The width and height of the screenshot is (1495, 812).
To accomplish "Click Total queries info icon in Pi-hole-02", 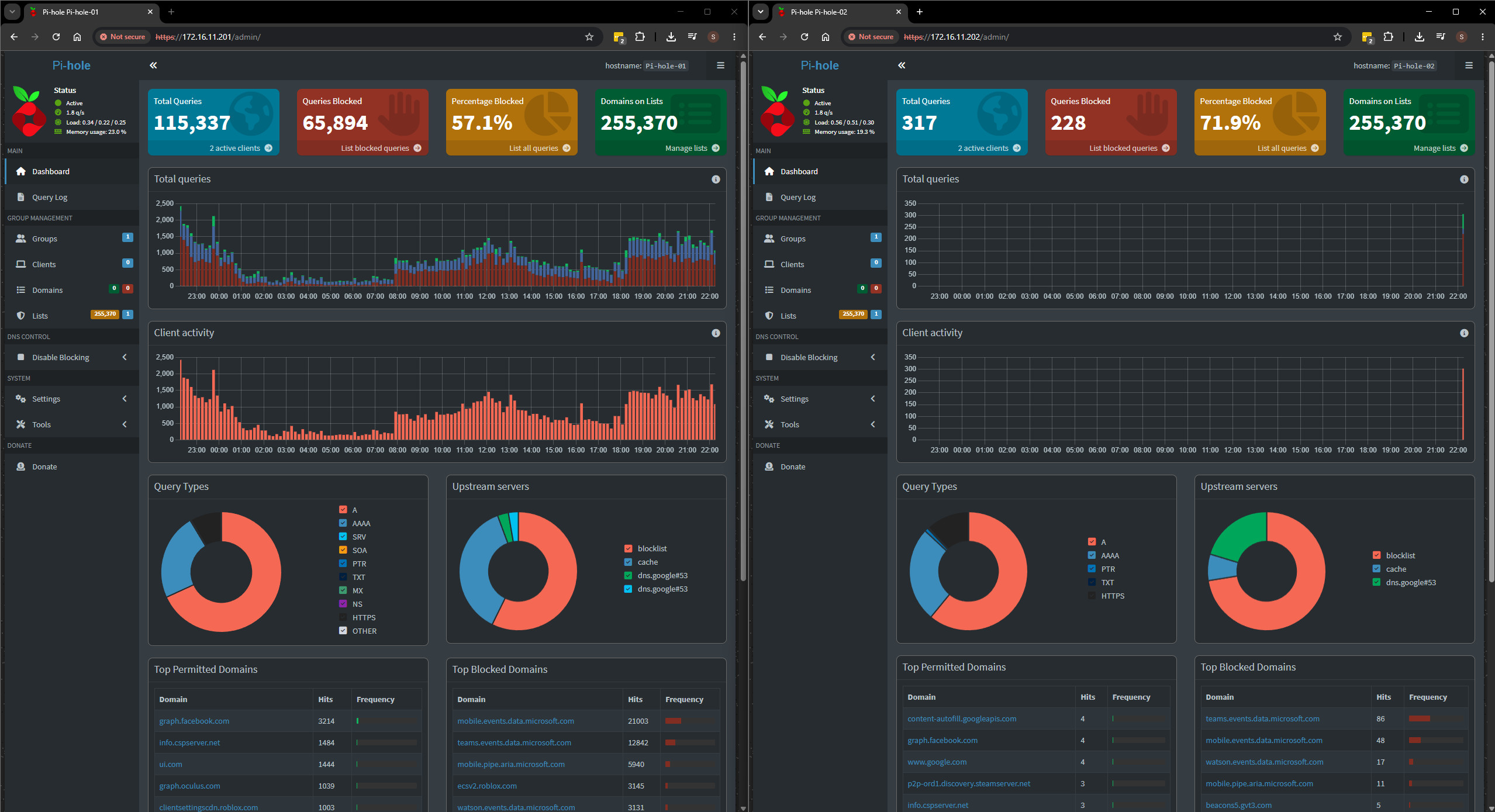I will 1464,179.
